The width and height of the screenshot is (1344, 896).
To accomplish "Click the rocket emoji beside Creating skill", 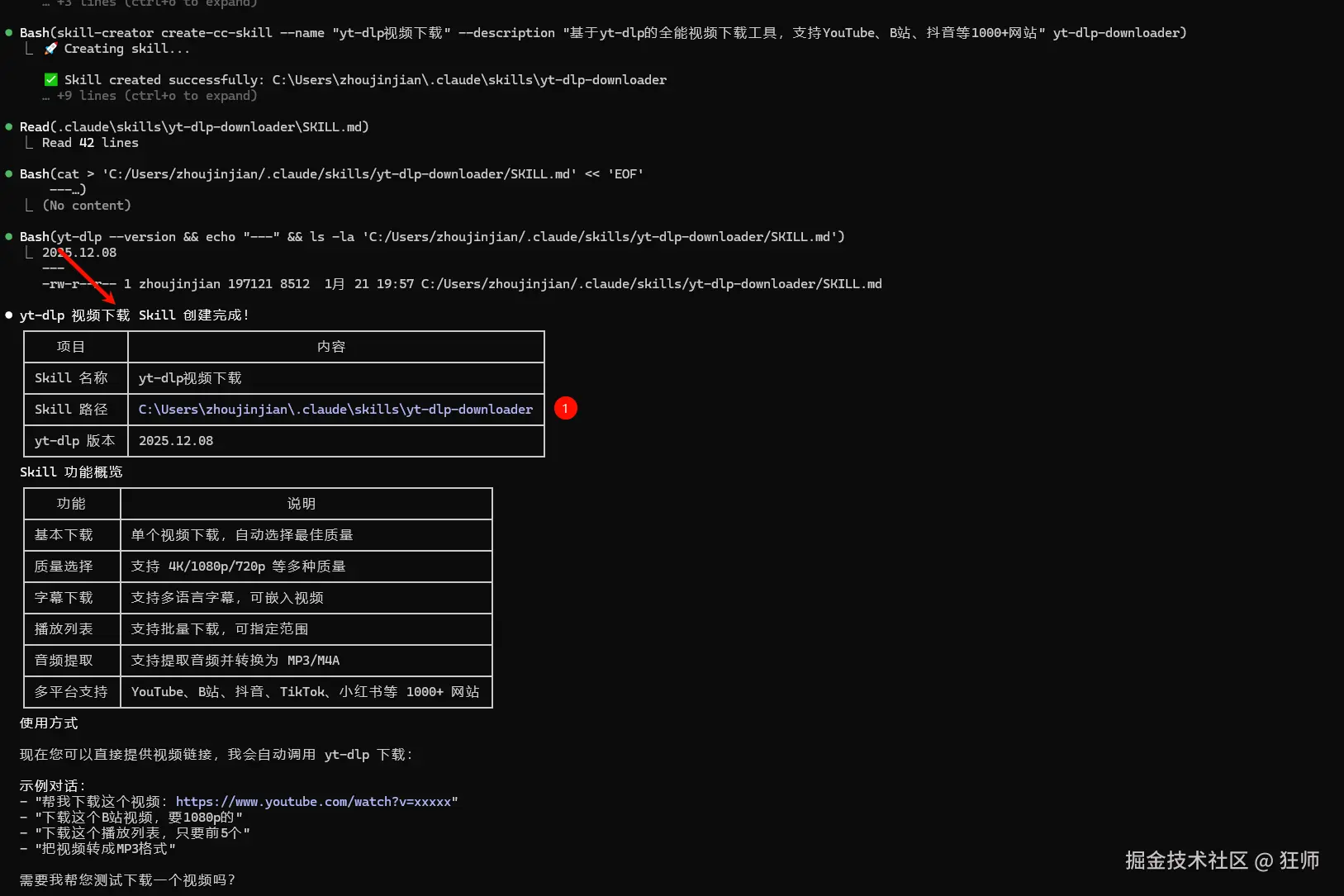I will (x=50, y=49).
